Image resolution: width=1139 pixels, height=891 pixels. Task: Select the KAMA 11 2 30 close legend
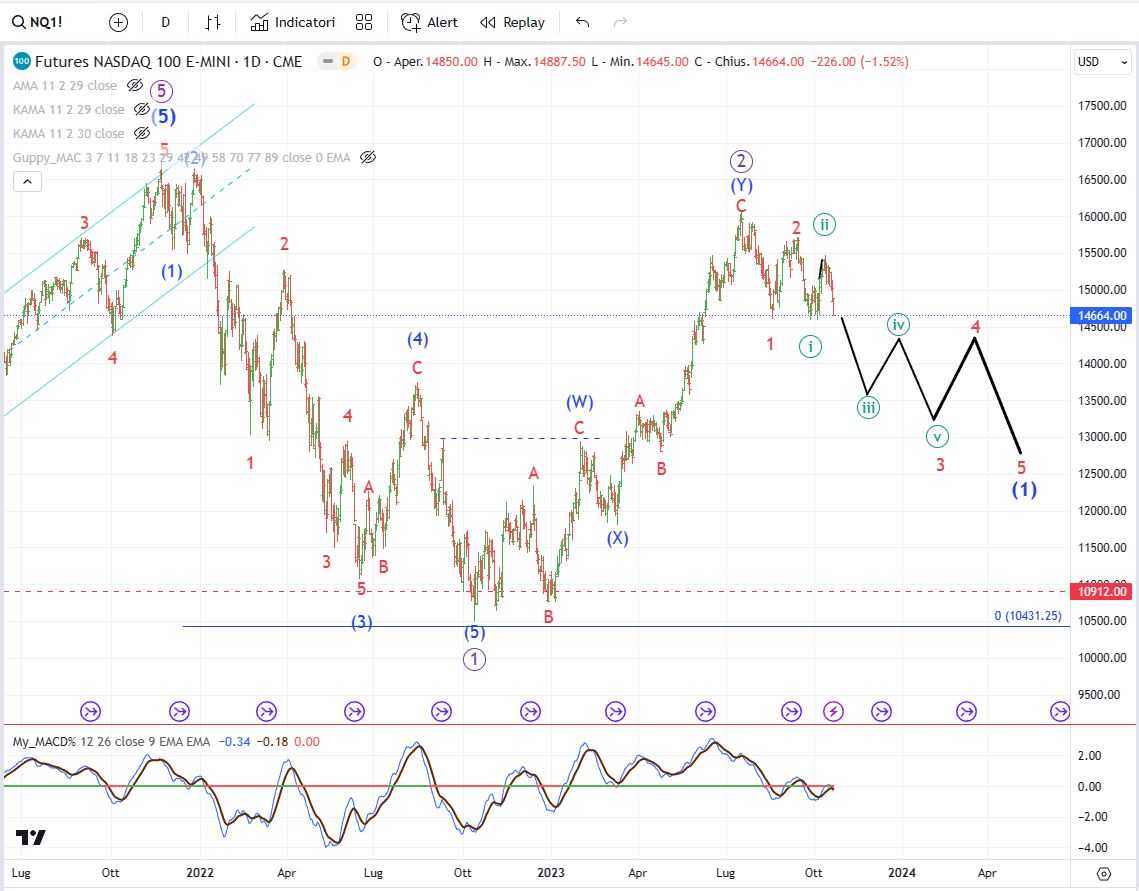point(68,134)
